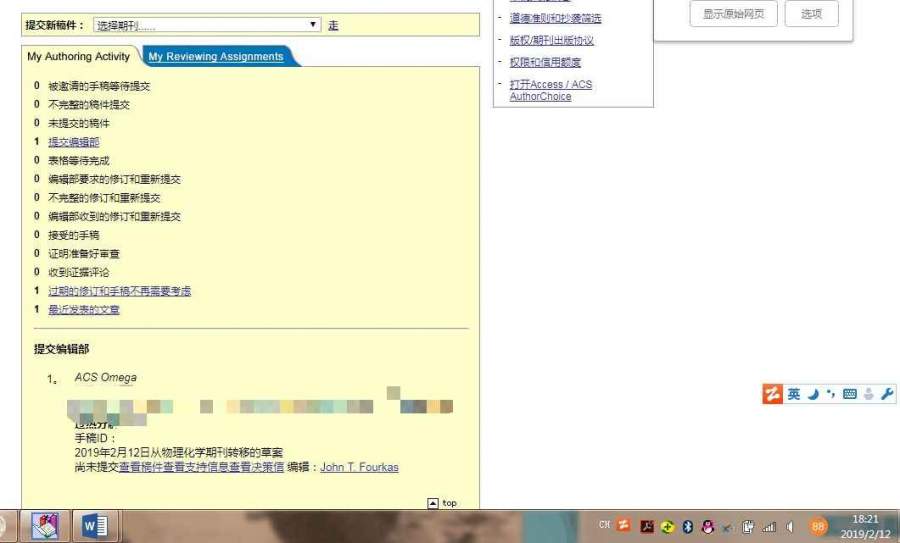This screenshot has width=900, height=543.
Task: Click the ACS Omega journal name
Action: (x=106, y=377)
